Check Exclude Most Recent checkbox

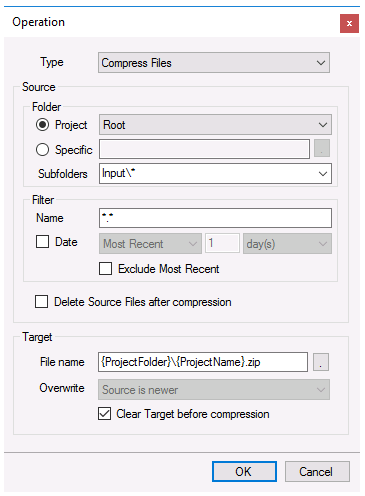[x=105, y=268]
